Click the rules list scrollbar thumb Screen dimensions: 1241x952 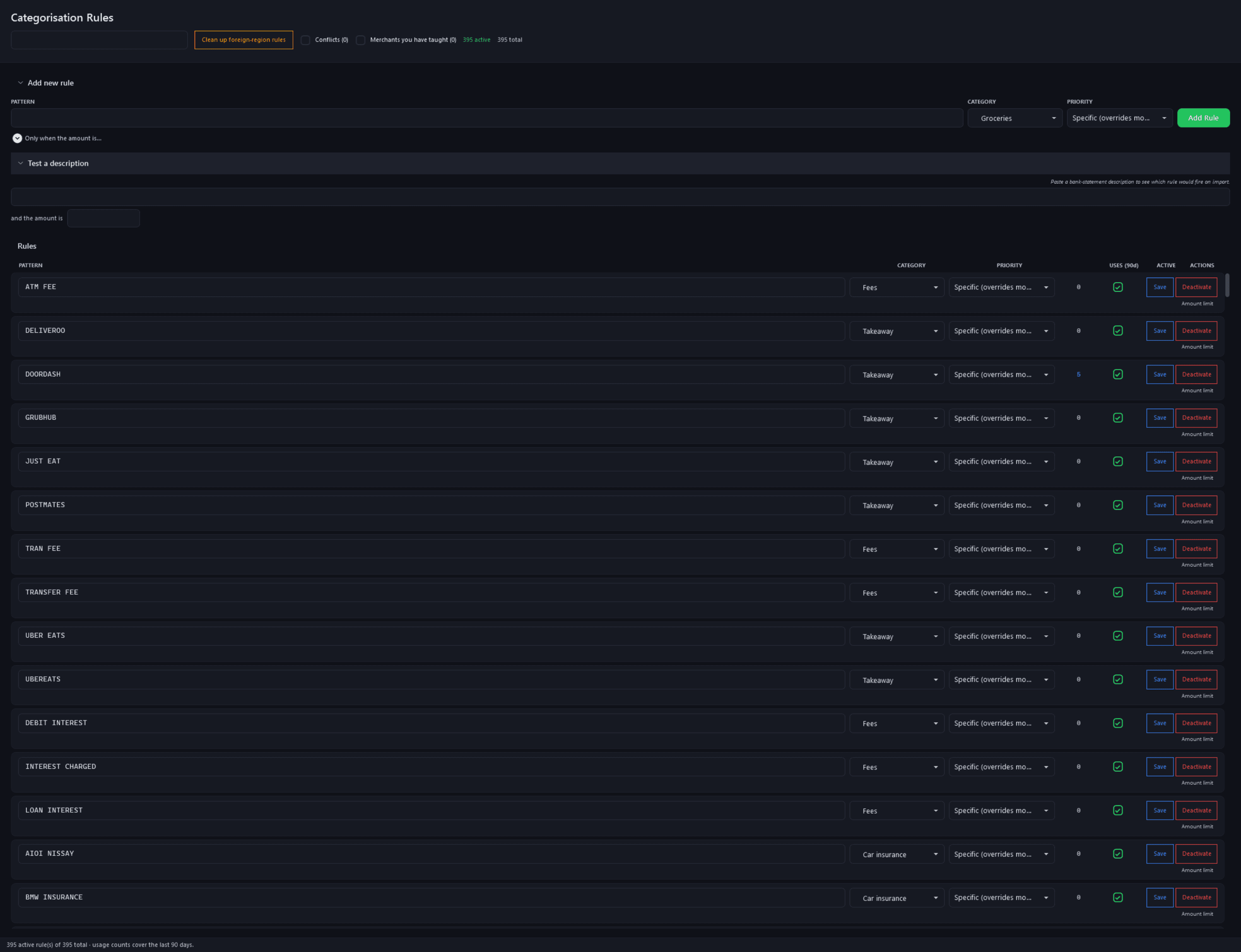pyautogui.click(x=1227, y=285)
